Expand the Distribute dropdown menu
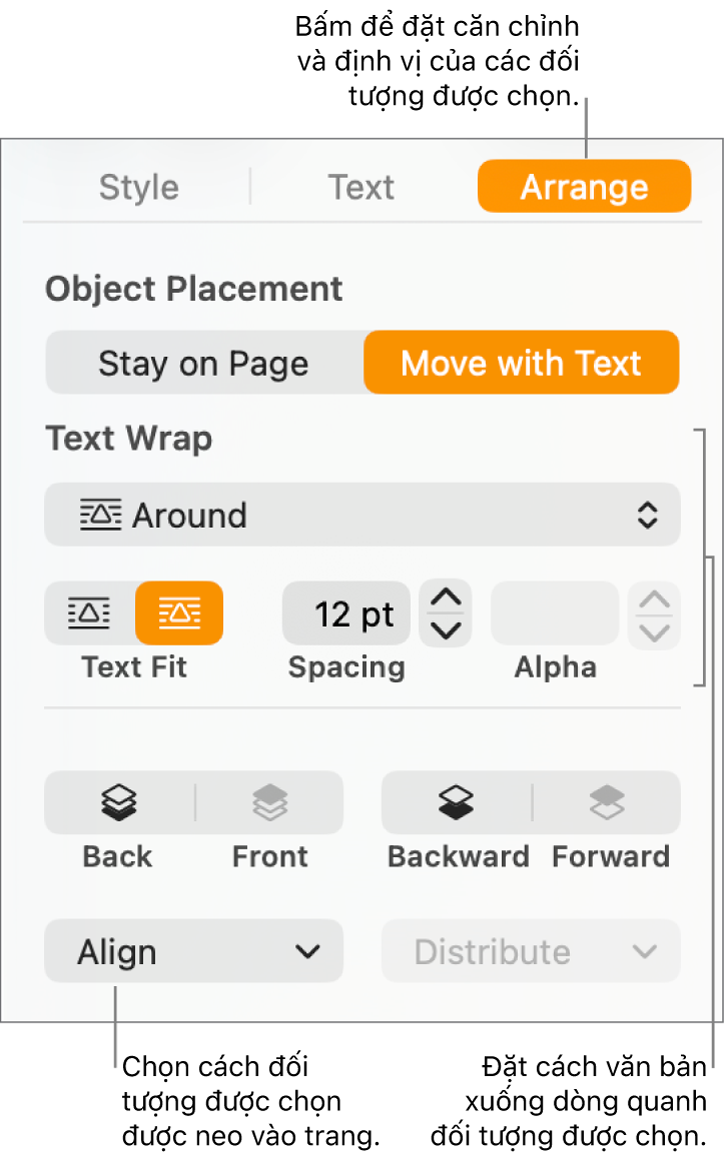The height and width of the screenshot is (1161, 724). (530, 951)
